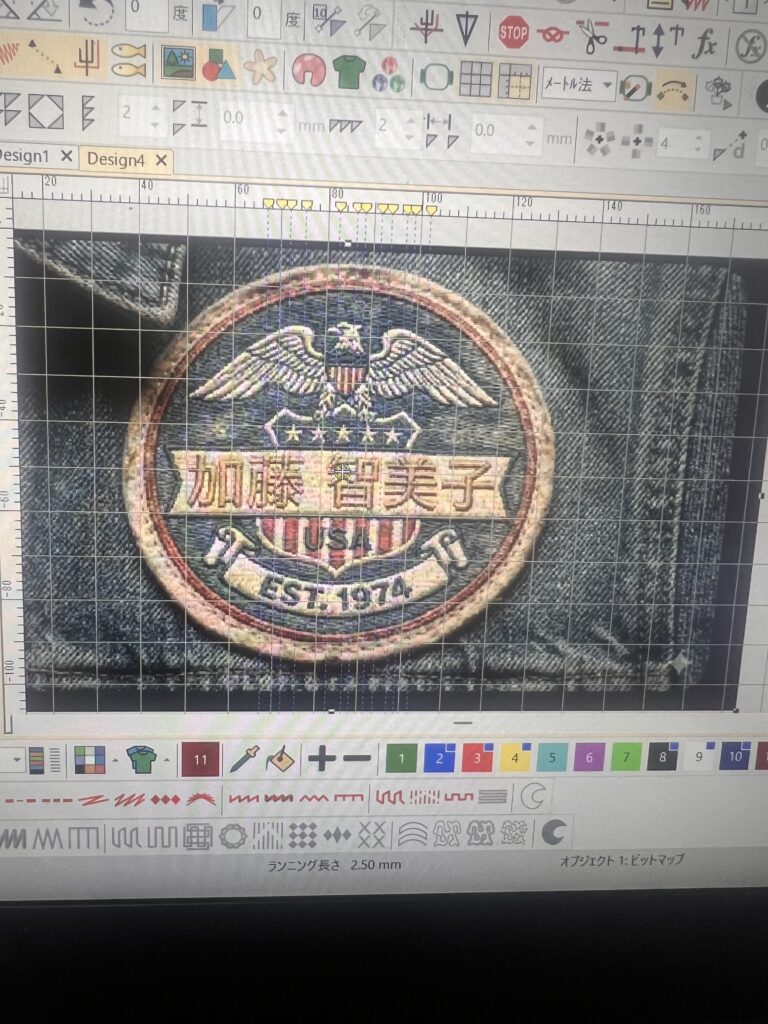This screenshot has width=768, height=1024.
Task: Switch to the Design4 tab
Action: tap(116, 159)
